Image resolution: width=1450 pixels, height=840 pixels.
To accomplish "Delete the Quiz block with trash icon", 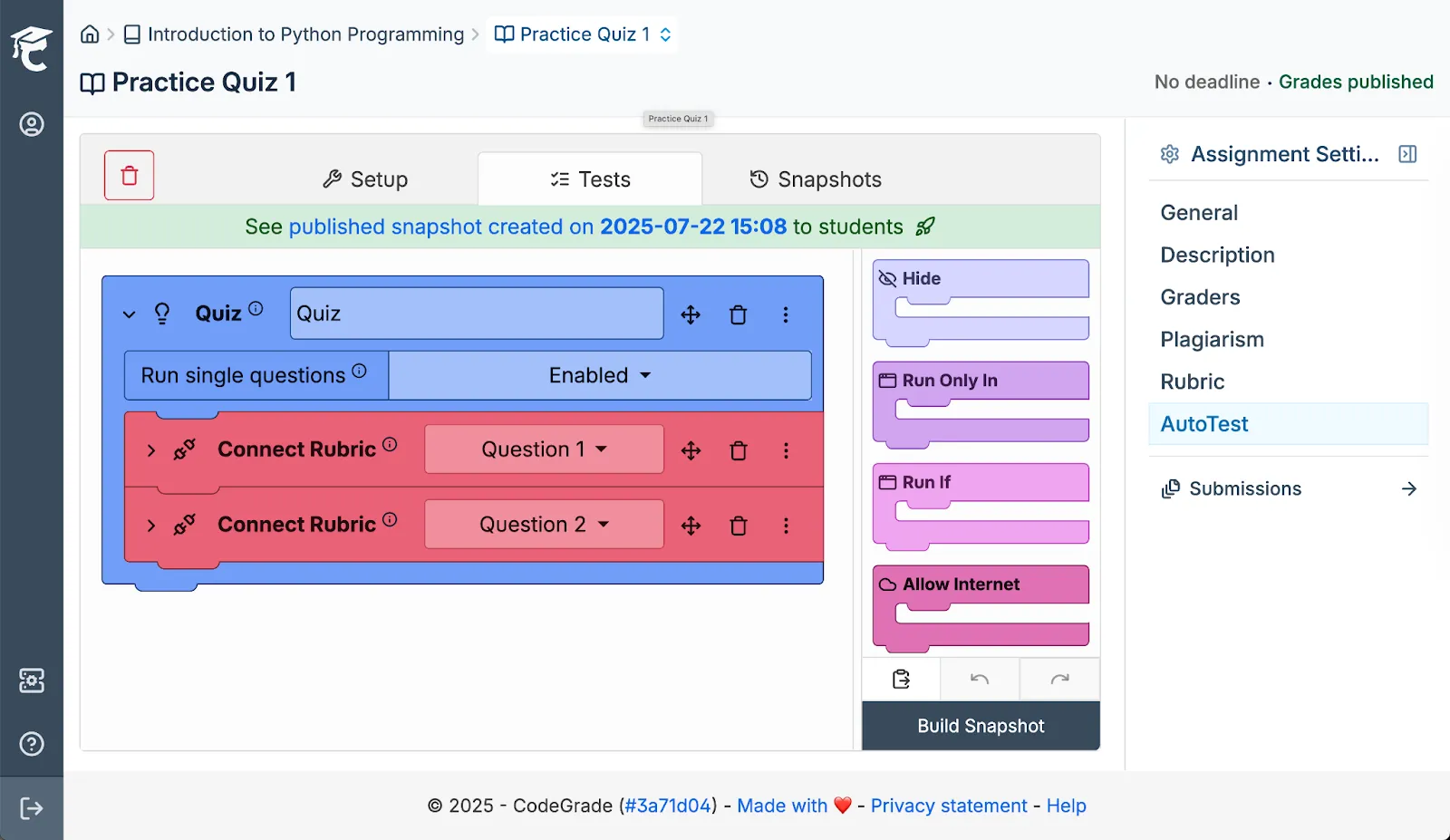I will point(739,314).
